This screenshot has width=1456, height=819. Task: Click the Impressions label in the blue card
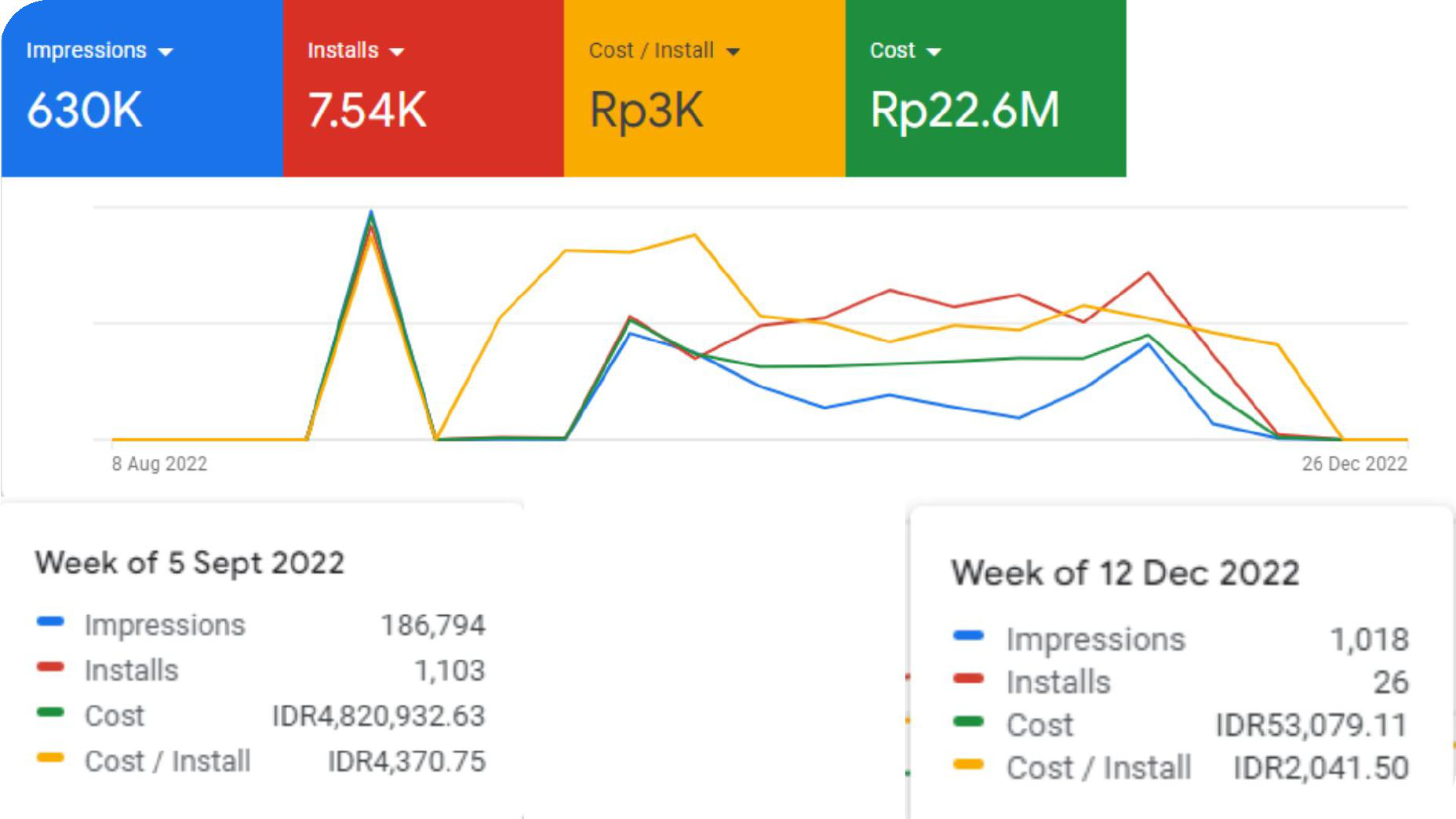(x=86, y=51)
